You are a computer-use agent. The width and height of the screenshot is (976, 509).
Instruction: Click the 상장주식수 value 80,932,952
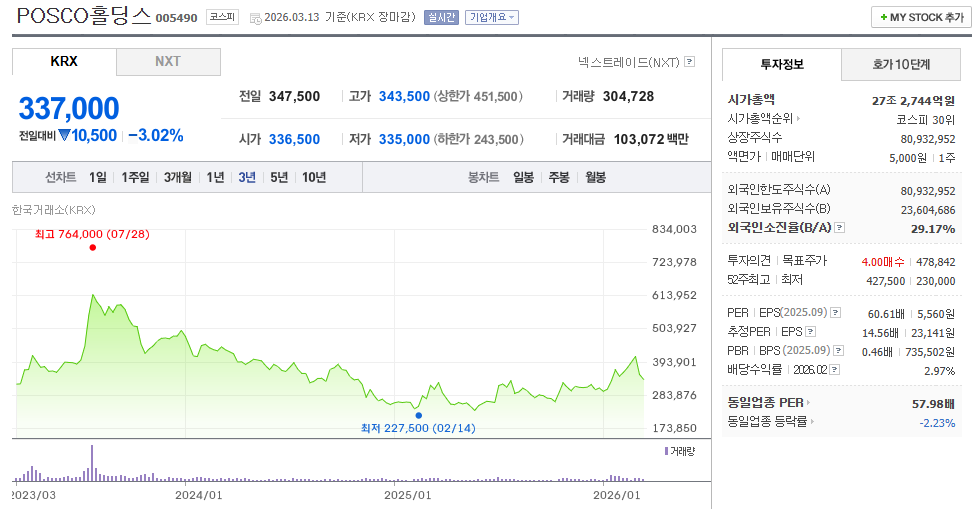(927, 139)
